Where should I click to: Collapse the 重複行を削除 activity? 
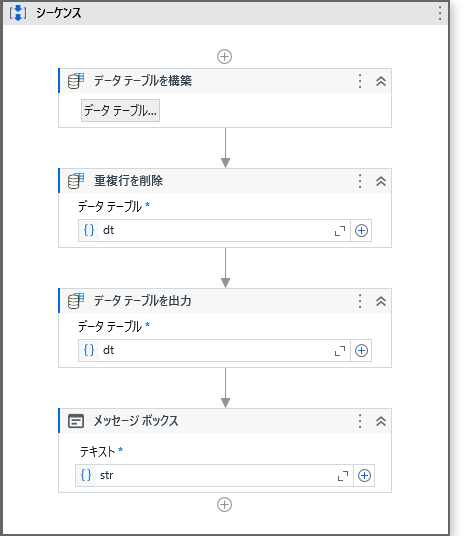(x=381, y=181)
